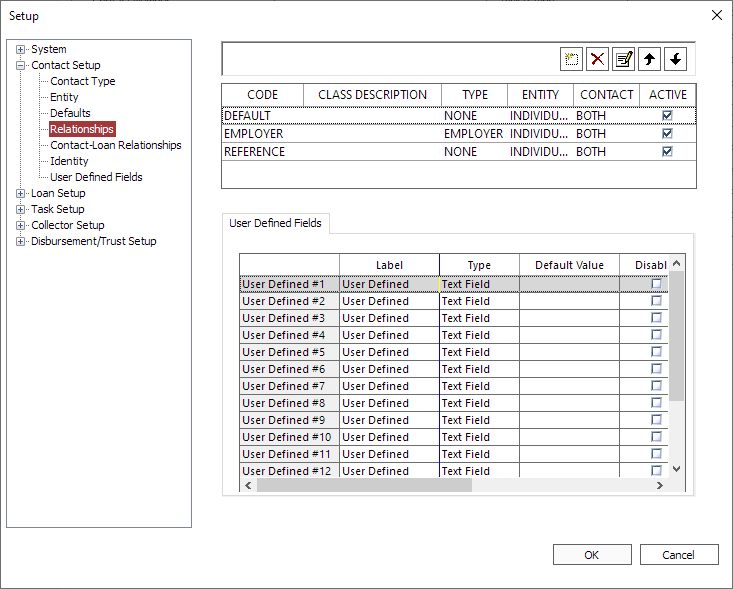Switch to the User Defined Fields tab
Screen dimensions: 733x589
(275, 223)
